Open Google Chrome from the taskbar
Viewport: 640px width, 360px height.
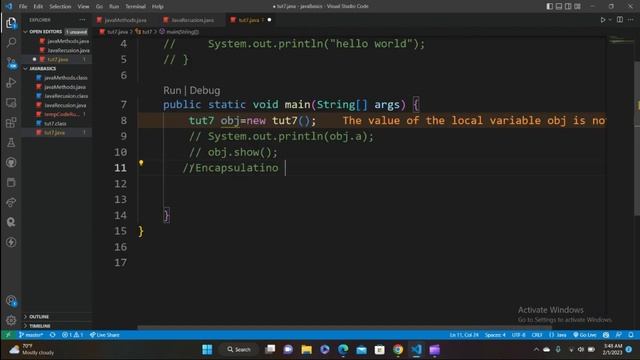[x=398, y=349]
